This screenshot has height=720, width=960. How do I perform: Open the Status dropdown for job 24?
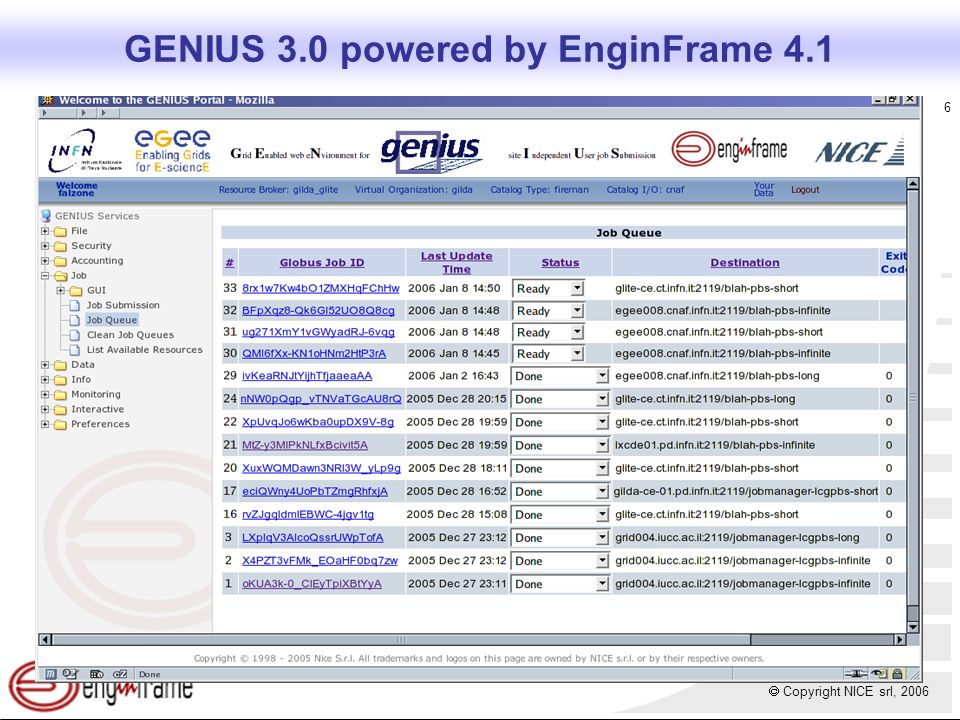coord(602,399)
